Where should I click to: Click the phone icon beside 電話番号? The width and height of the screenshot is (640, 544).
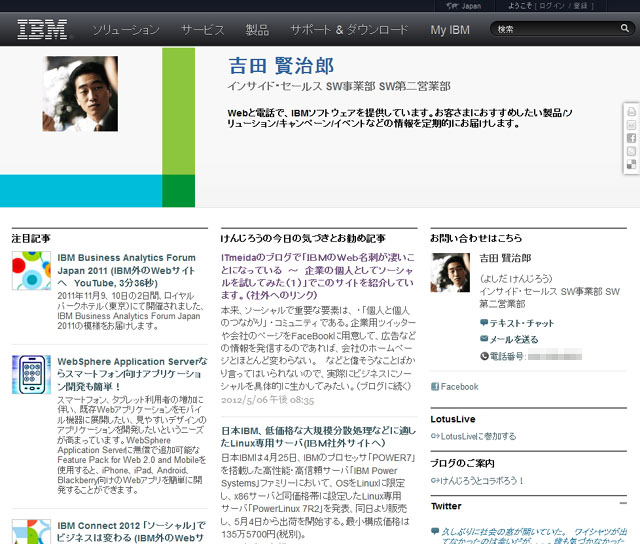[x=484, y=356]
